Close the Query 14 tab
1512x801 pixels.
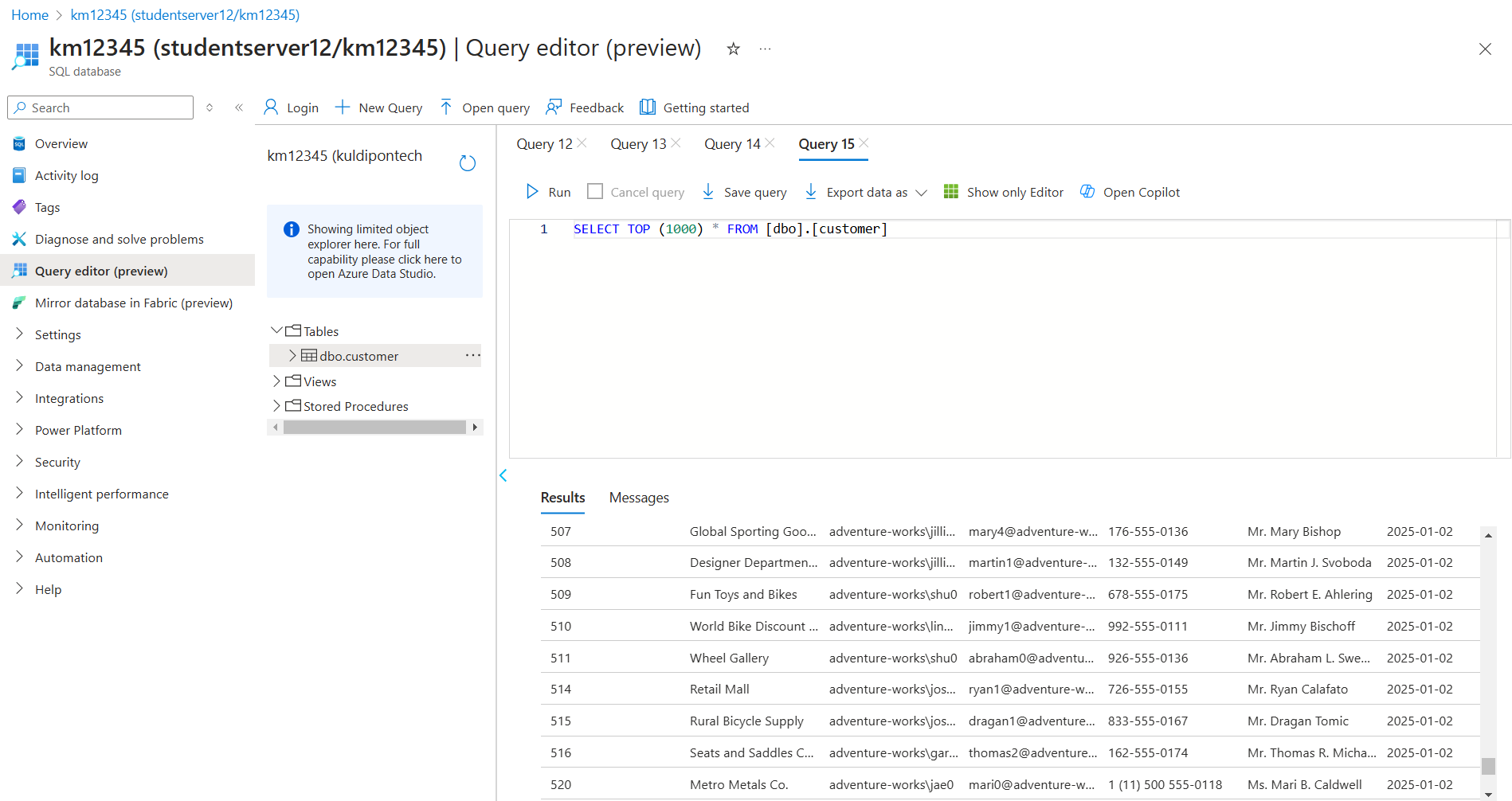pyautogui.click(x=770, y=143)
